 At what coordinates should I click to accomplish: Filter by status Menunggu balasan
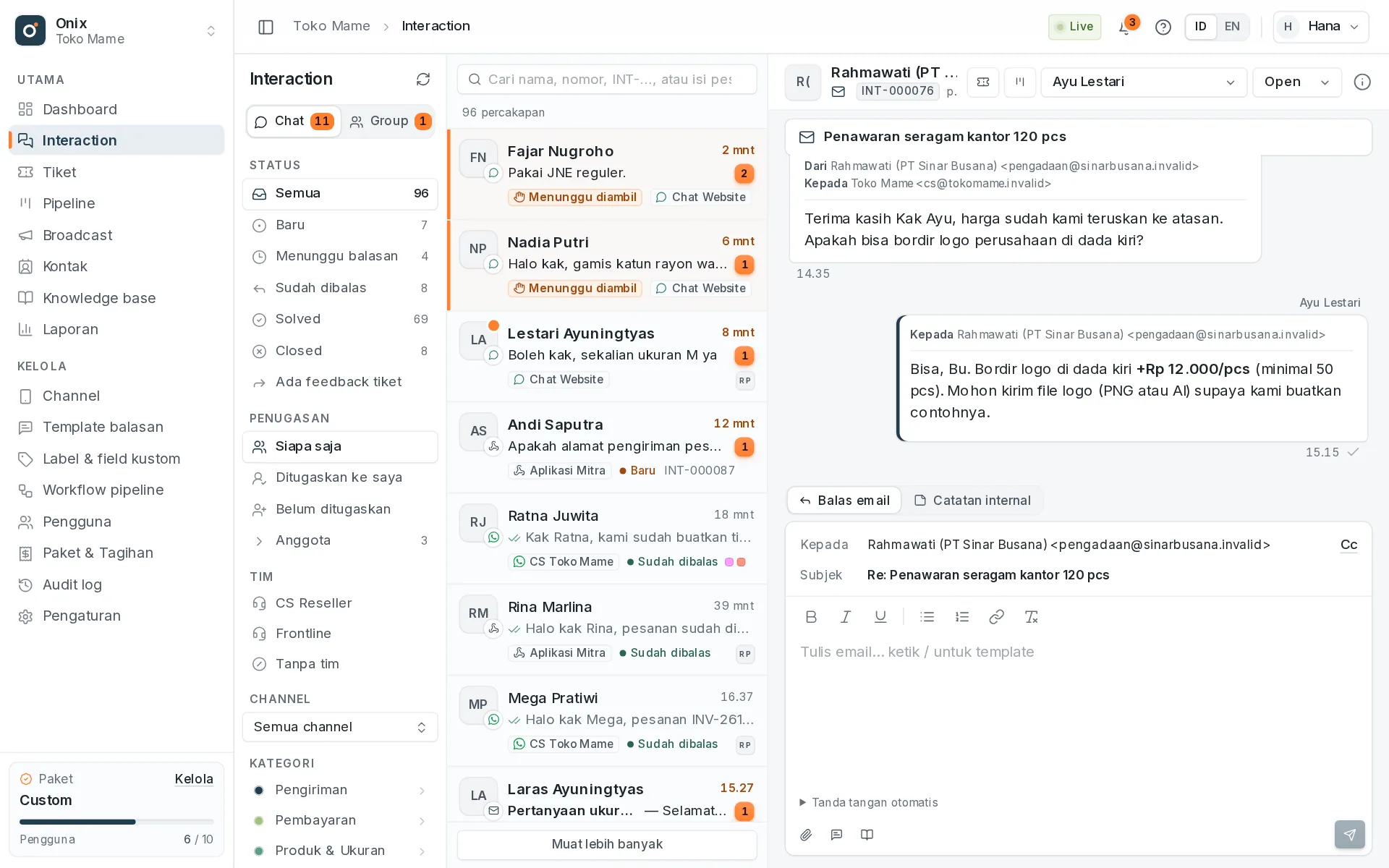click(340, 256)
